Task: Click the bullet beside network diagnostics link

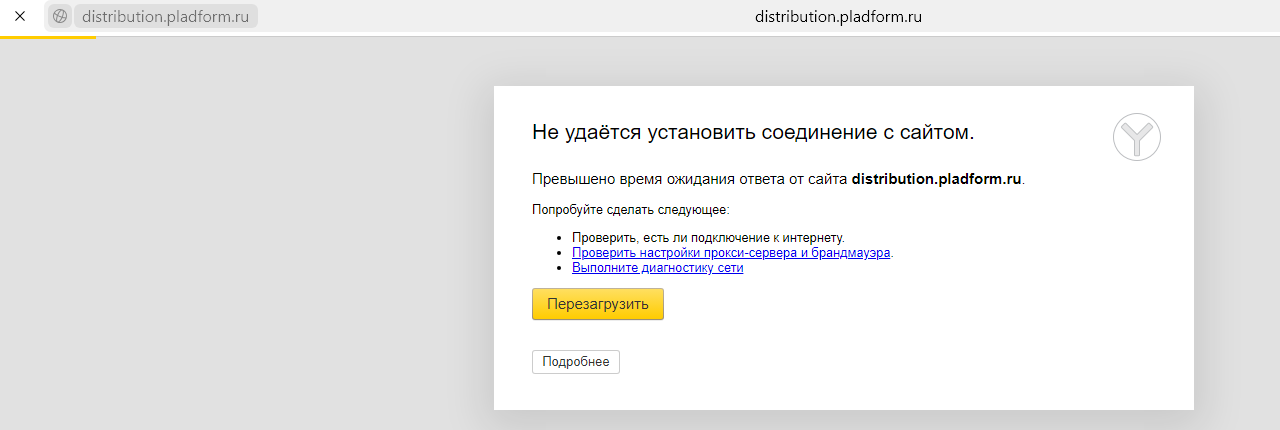Action: coord(560,269)
